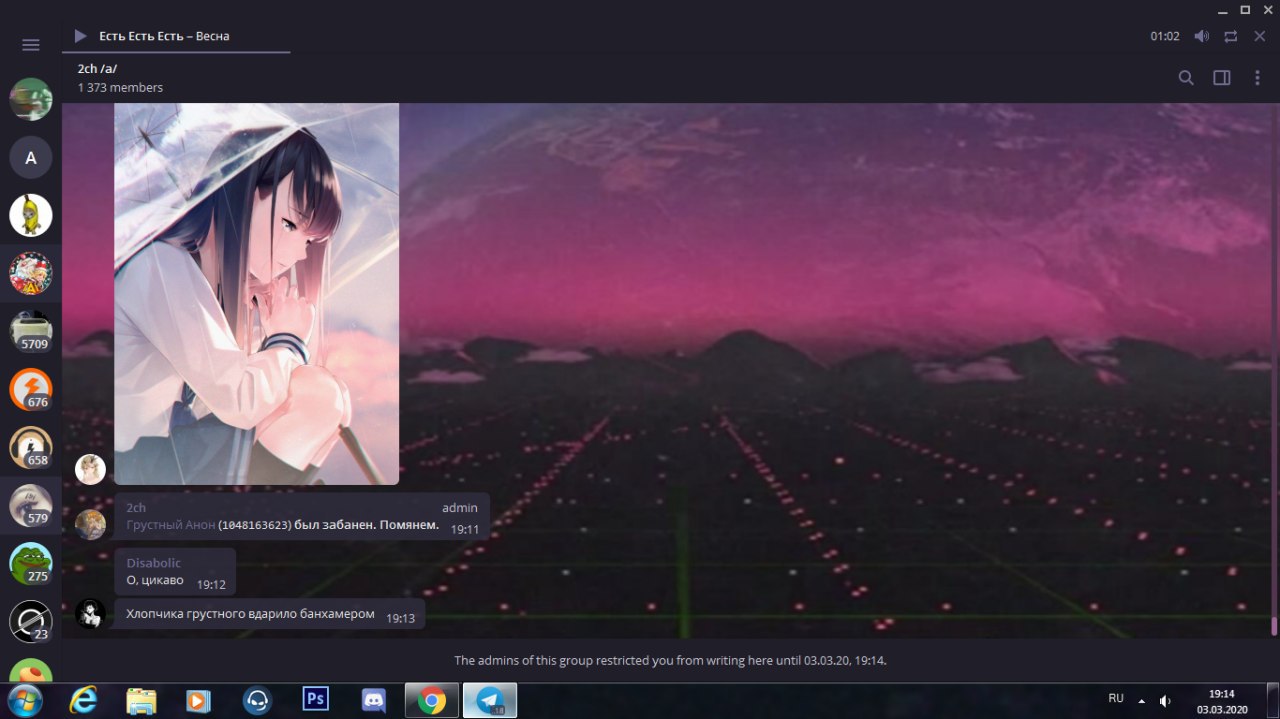Open the Windows Start menu
Image resolution: width=1280 pixels, height=719 pixels.
pyautogui.click(x=24, y=700)
